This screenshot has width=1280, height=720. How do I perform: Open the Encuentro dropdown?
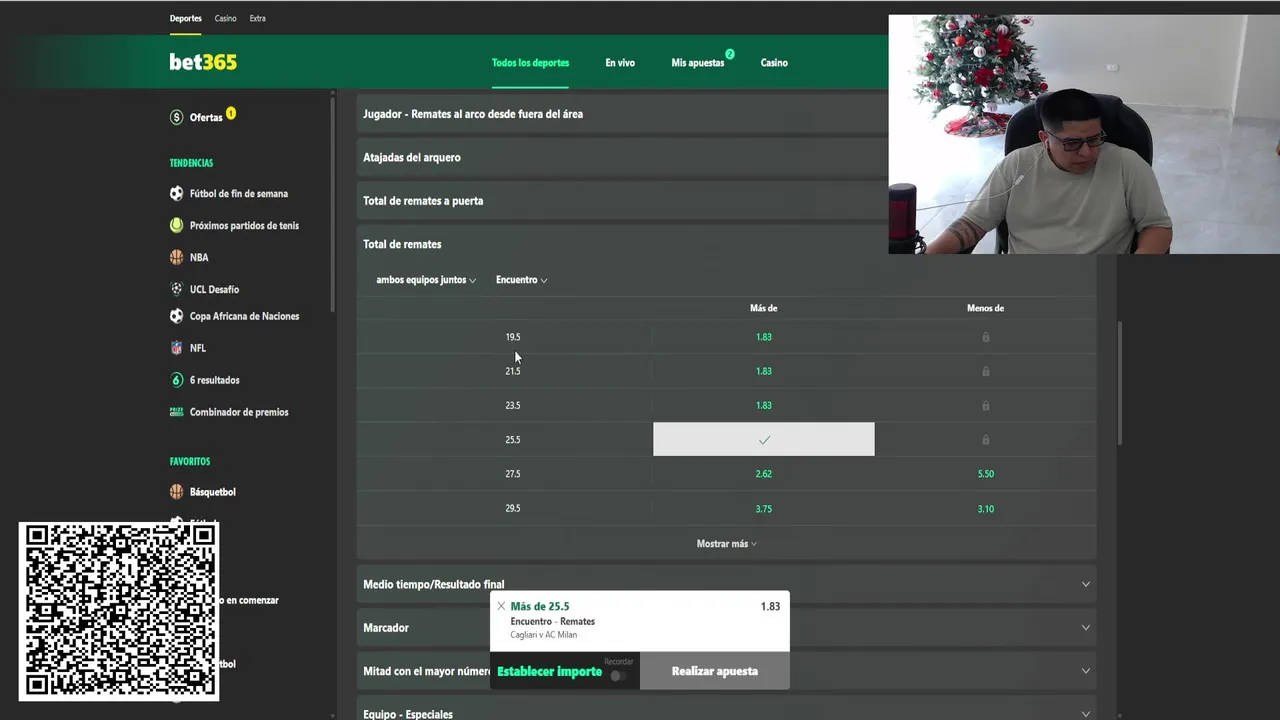click(522, 280)
